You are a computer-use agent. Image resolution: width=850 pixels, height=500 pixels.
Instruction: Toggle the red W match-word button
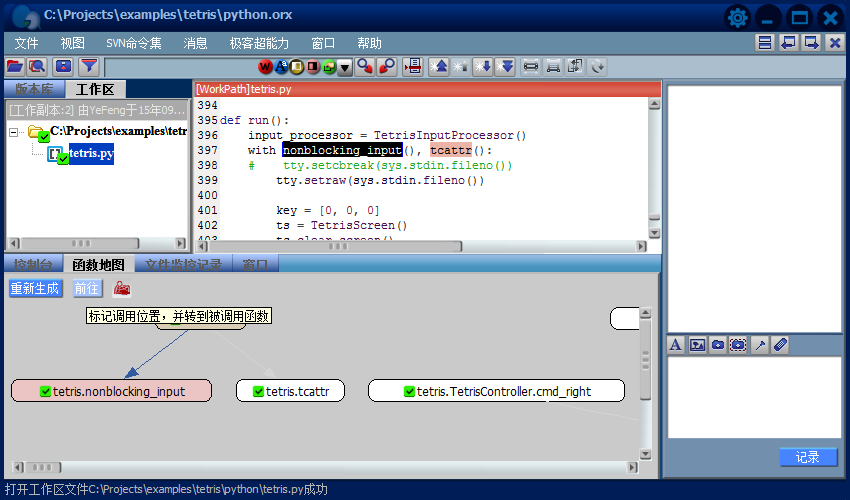265,67
